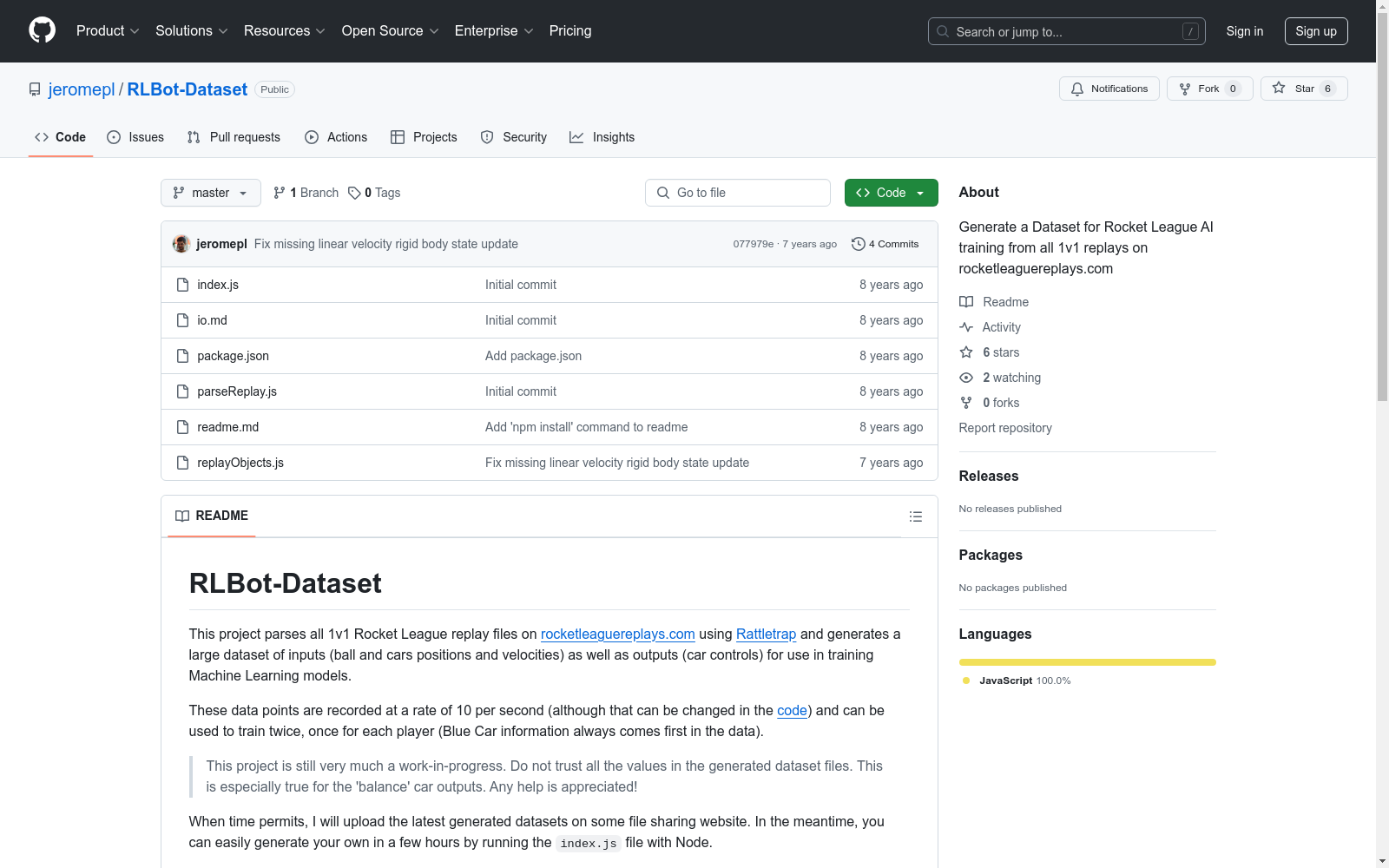Click the Notifications bell icon
The width and height of the screenshot is (1389, 868).
(x=1077, y=89)
